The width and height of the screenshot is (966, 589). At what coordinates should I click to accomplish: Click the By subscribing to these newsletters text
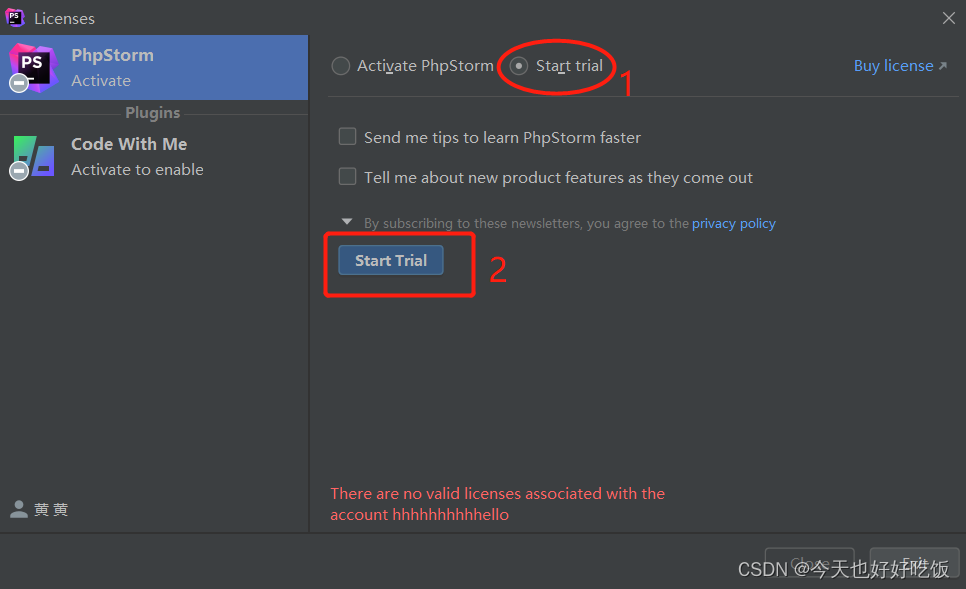click(526, 223)
